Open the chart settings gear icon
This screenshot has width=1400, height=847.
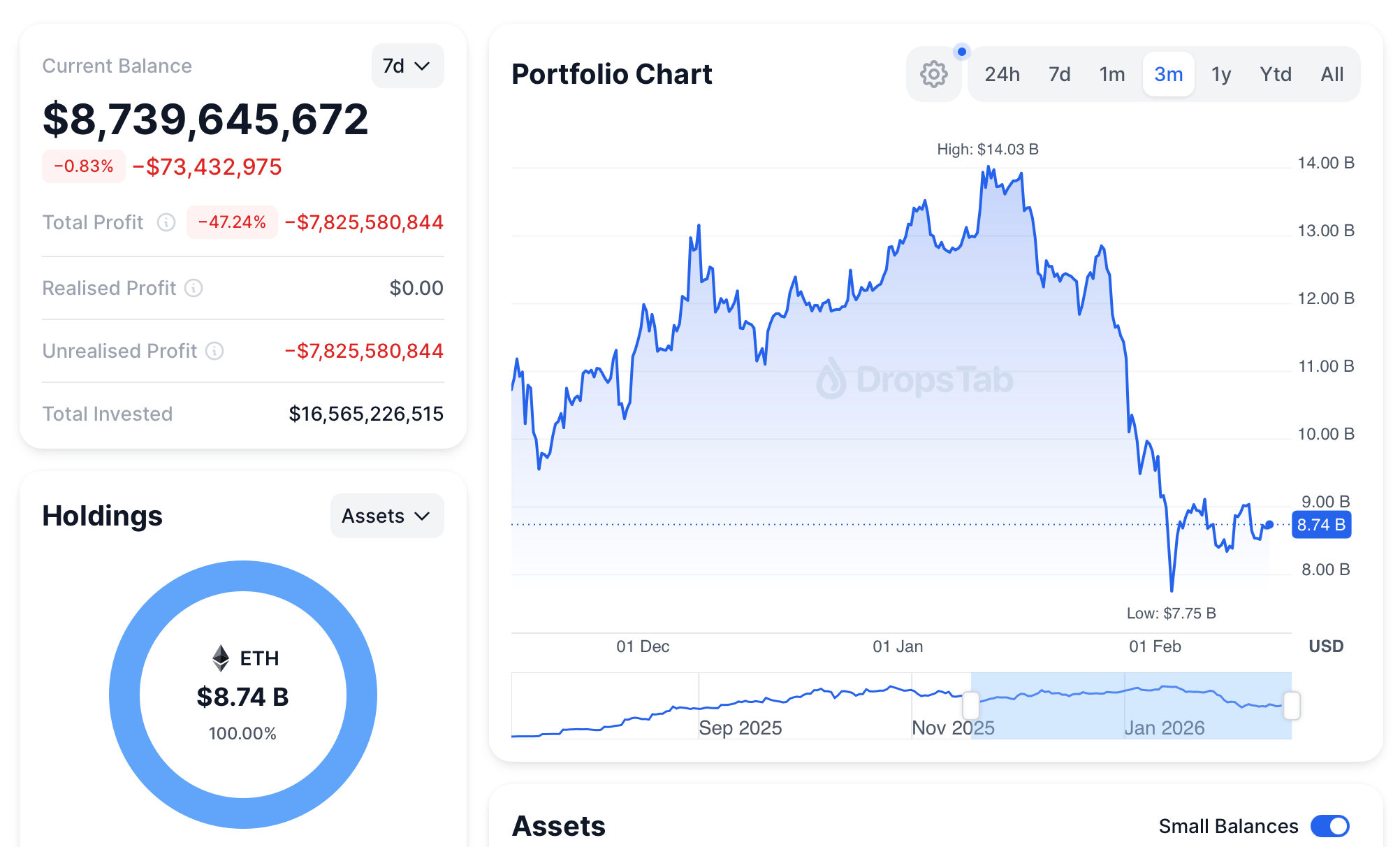click(x=933, y=74)
